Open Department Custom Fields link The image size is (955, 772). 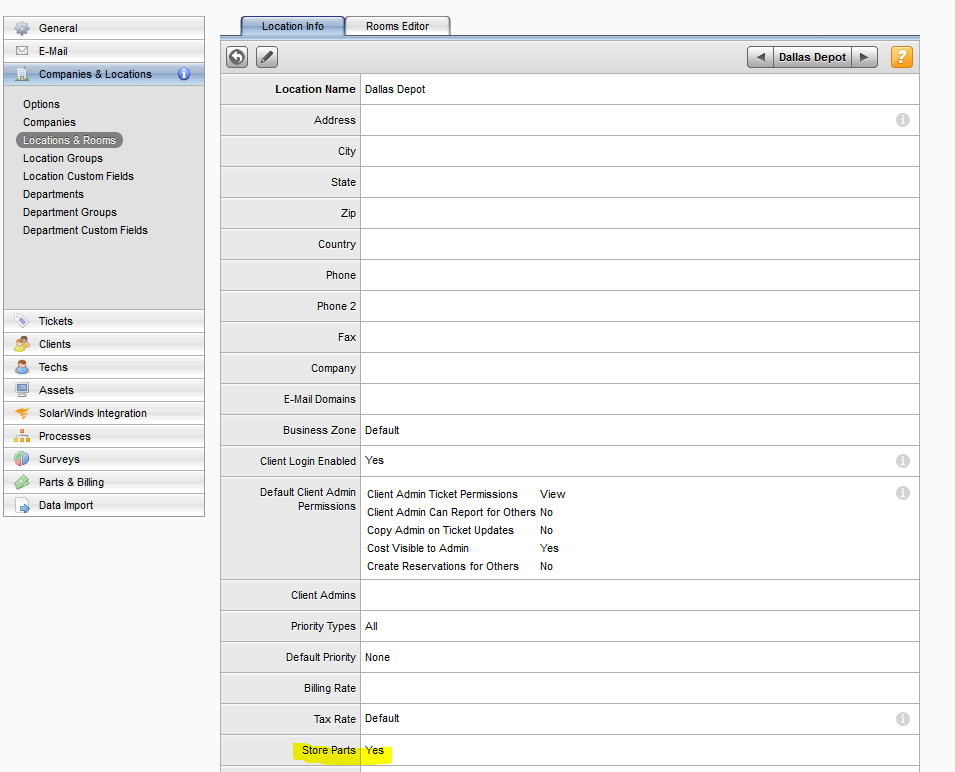(x=85, y=230)
